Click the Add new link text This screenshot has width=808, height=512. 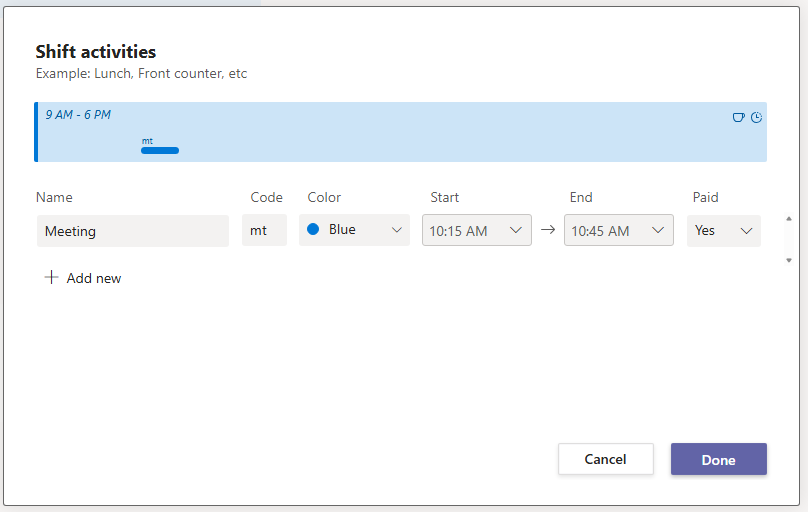[94, 278]
